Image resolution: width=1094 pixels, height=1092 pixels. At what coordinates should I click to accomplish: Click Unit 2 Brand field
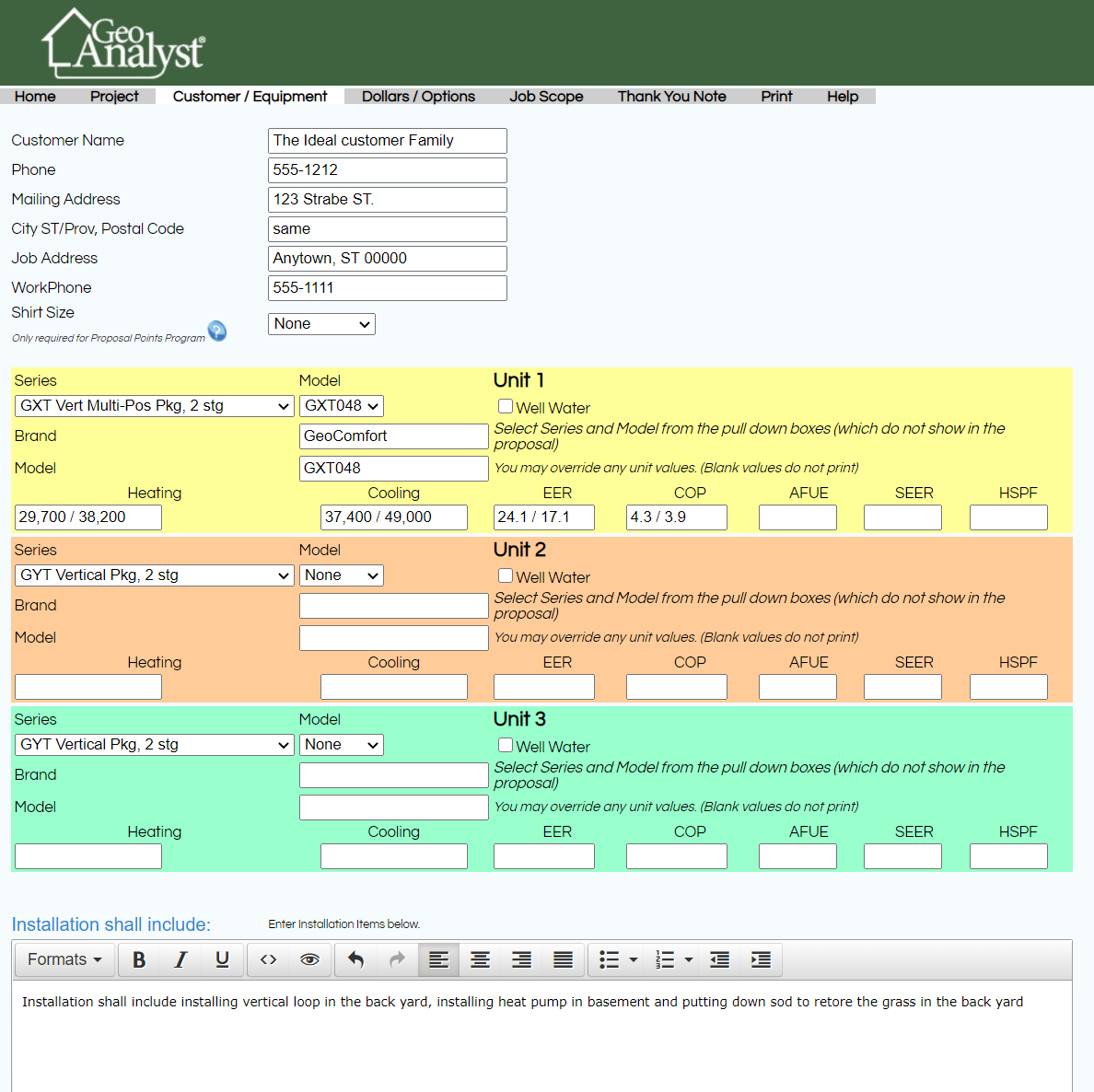[393, 606]
